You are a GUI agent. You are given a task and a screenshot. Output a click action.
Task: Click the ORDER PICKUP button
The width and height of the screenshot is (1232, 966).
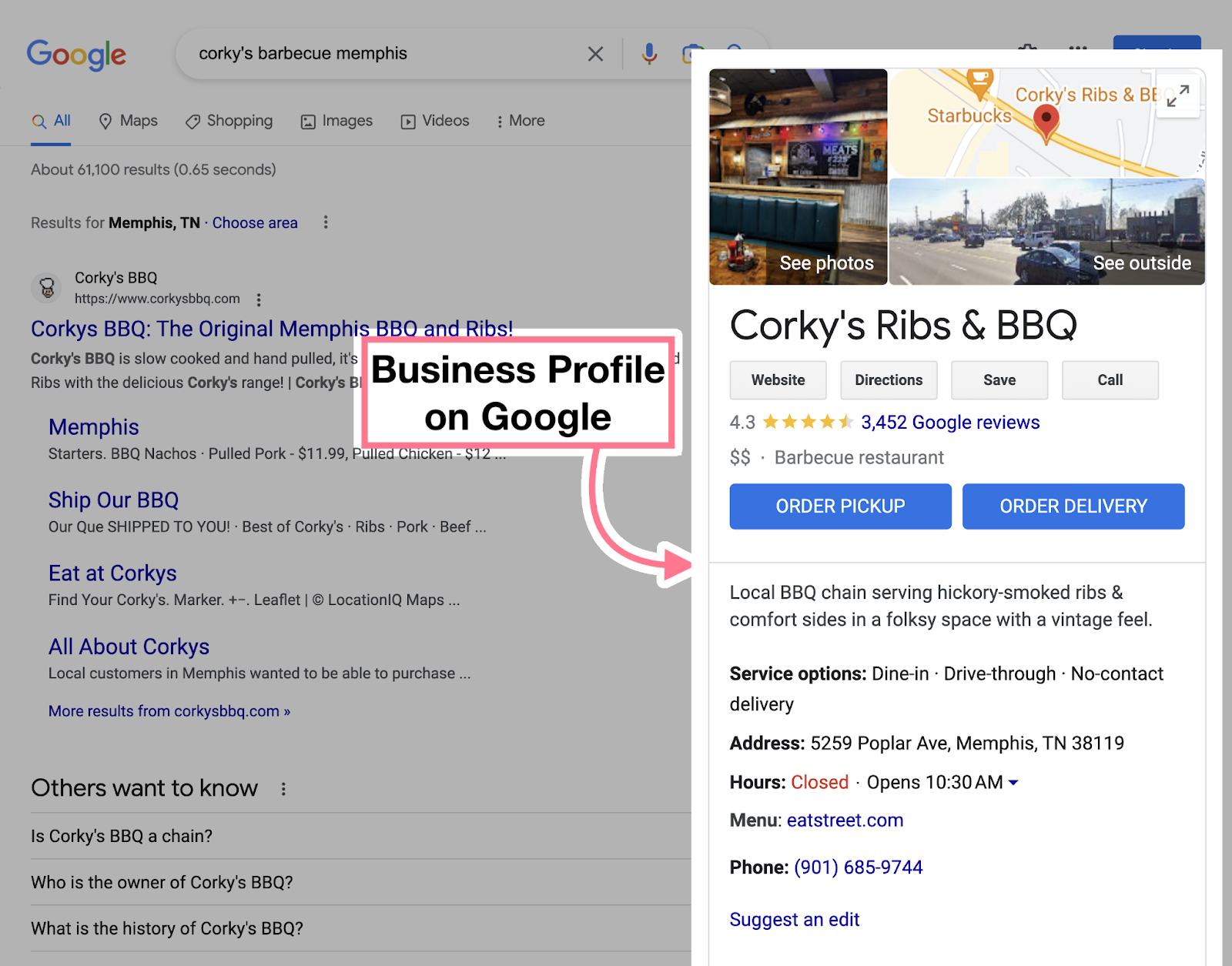pos(841,506)
